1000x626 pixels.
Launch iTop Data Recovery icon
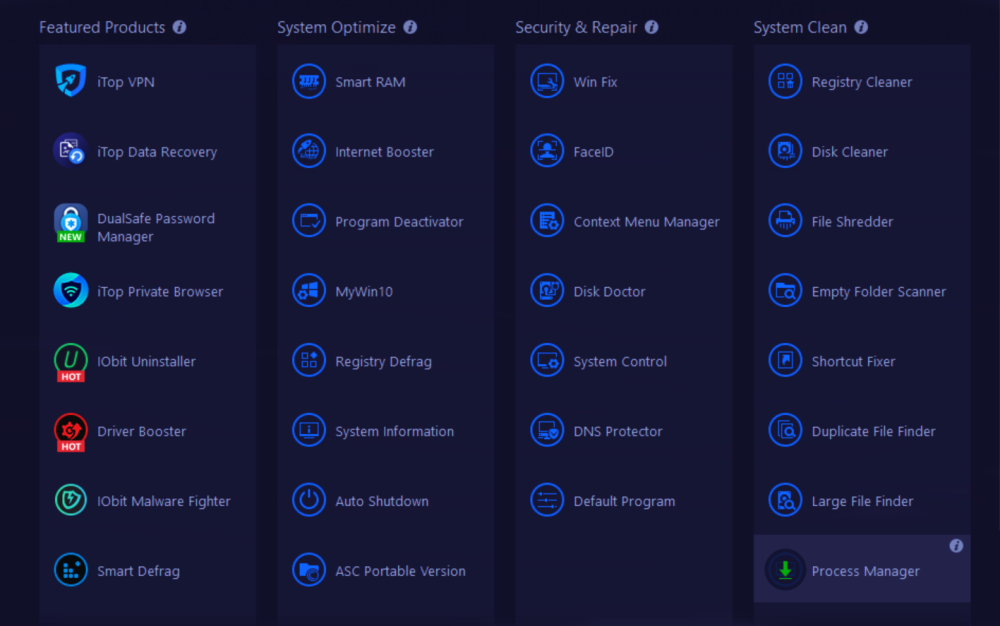click(x=70, y=150)
